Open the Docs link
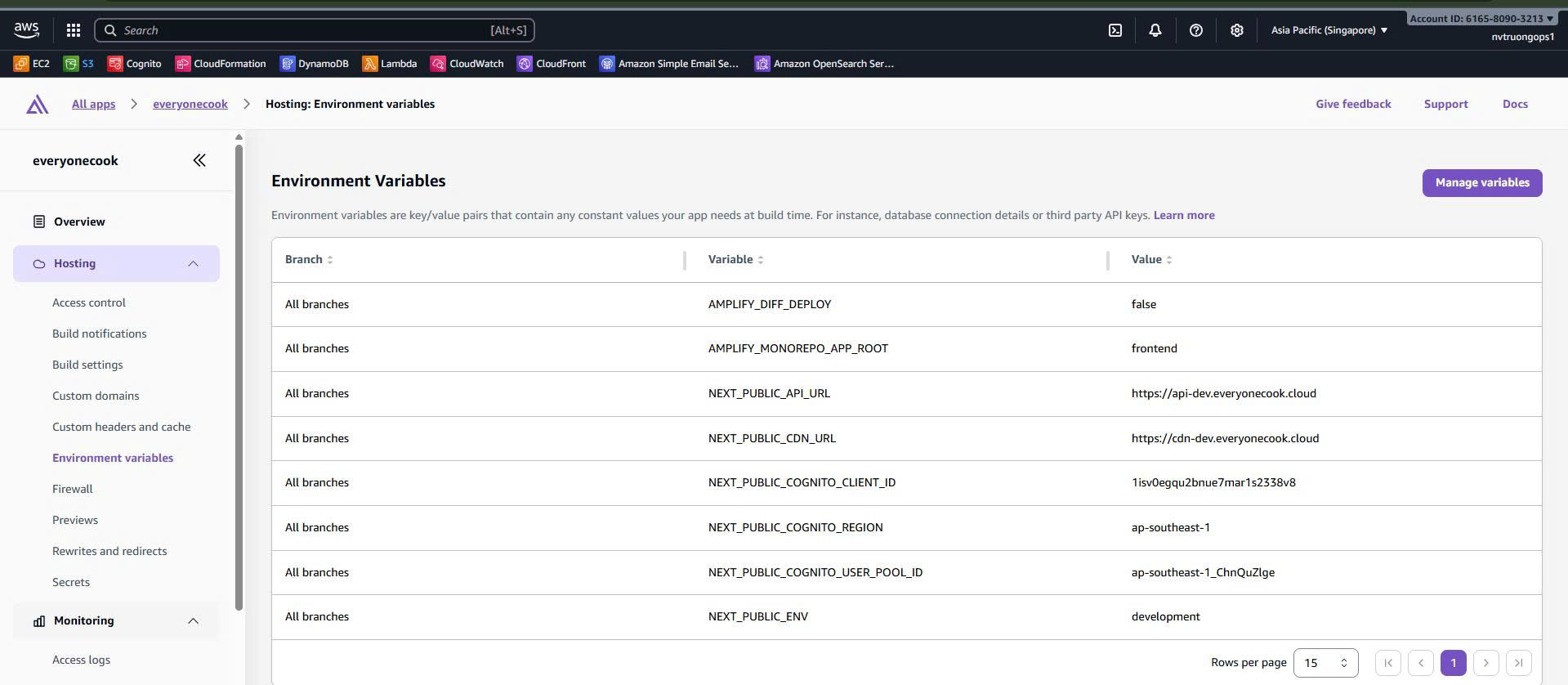 [1515, 104]
